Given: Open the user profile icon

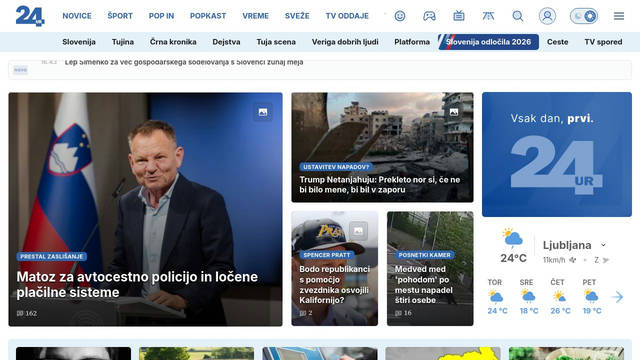Looking at the screenshot, I should coord(547,16).
